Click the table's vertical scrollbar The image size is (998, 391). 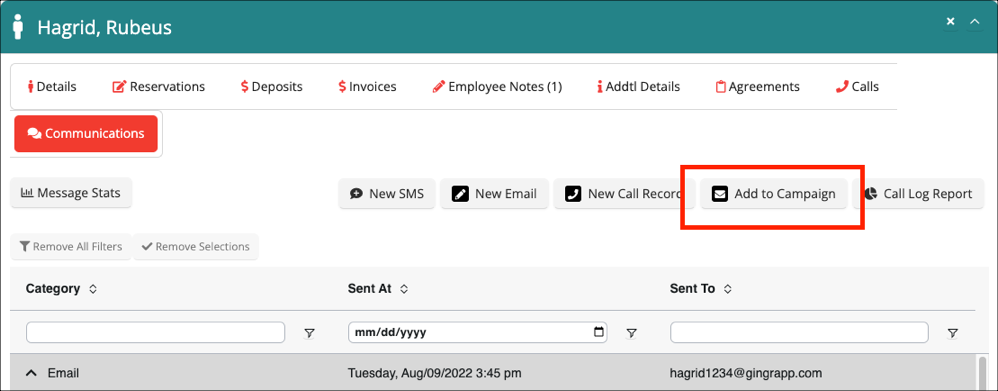982,373
